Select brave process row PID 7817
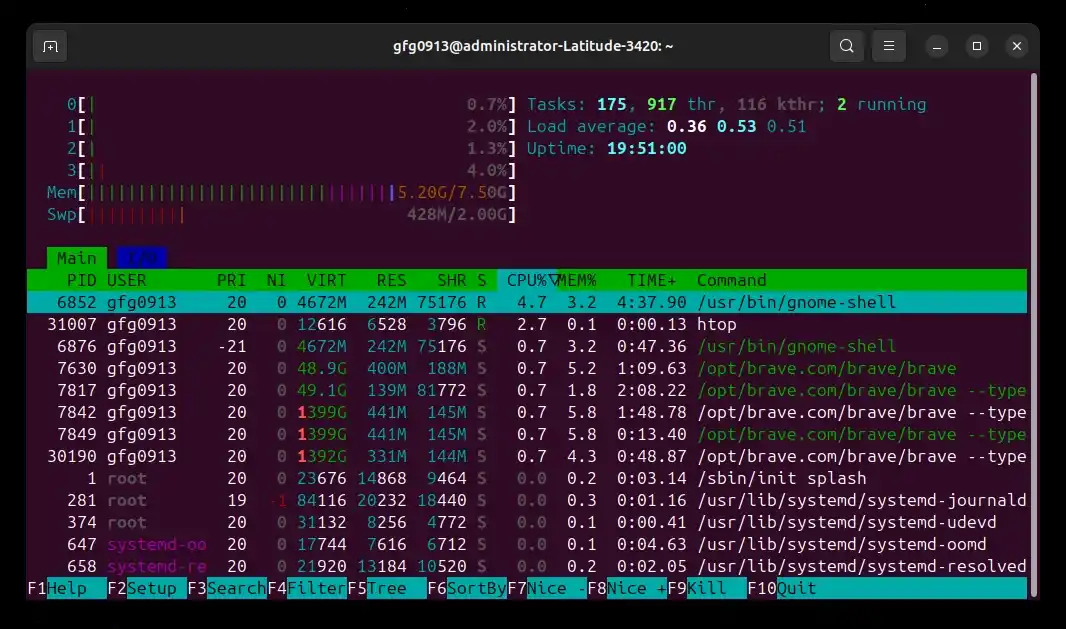The width and height of the screenshot is (1066, 629). point(527,390)
